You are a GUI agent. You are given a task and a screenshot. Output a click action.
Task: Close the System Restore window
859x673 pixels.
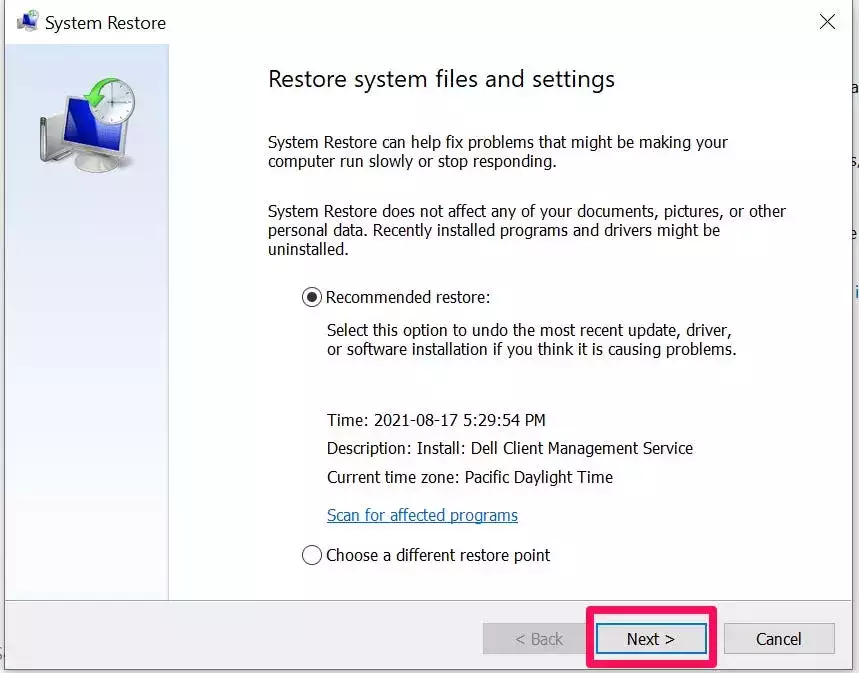(827, 22)
